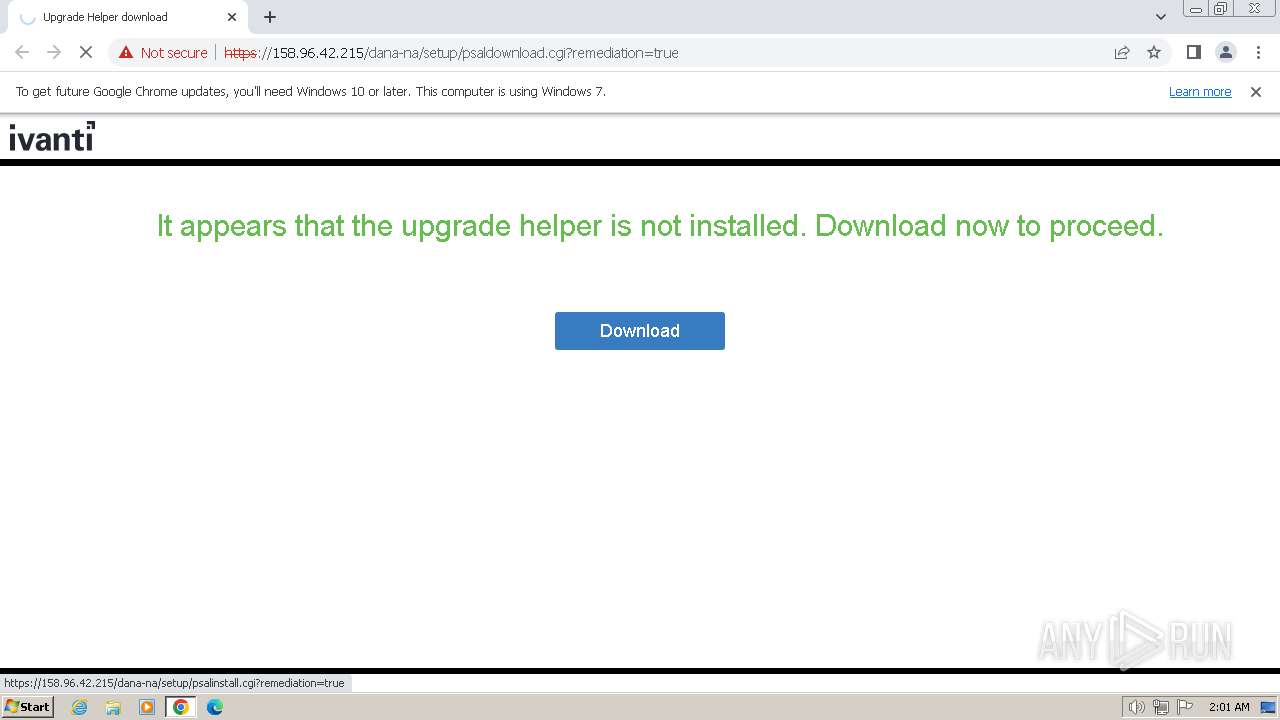Open Chrome three-dot menu
Image resolution: width=1280 pixels, height=720 pixels.
click(x=1258, y=53)
